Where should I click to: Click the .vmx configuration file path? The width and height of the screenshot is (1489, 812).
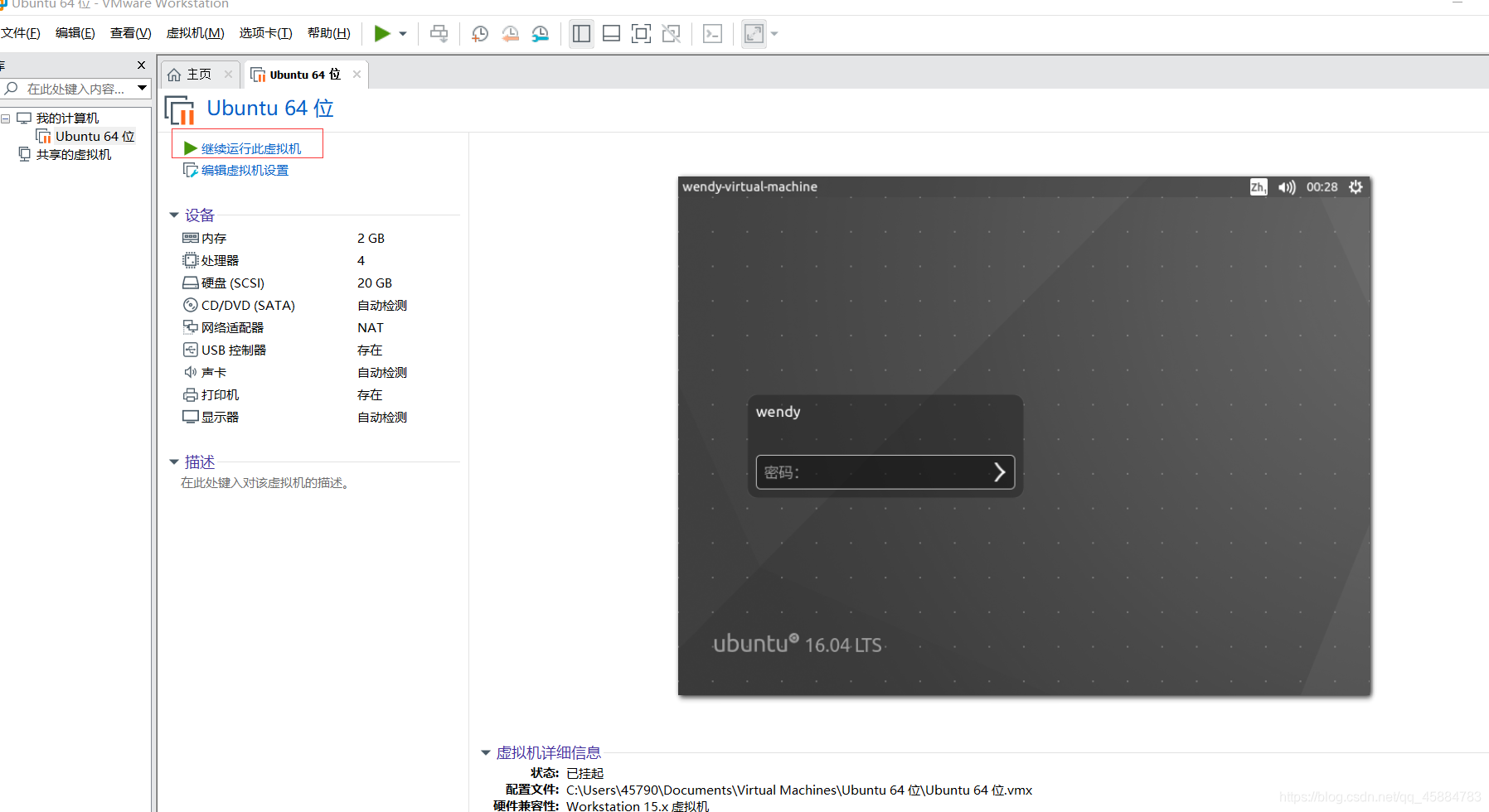coord(799,790)
